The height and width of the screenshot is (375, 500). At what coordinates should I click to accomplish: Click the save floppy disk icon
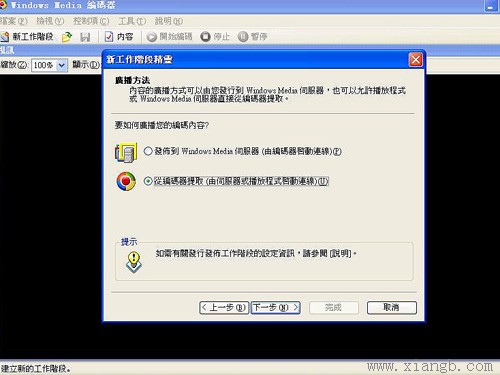coord(85,37)
